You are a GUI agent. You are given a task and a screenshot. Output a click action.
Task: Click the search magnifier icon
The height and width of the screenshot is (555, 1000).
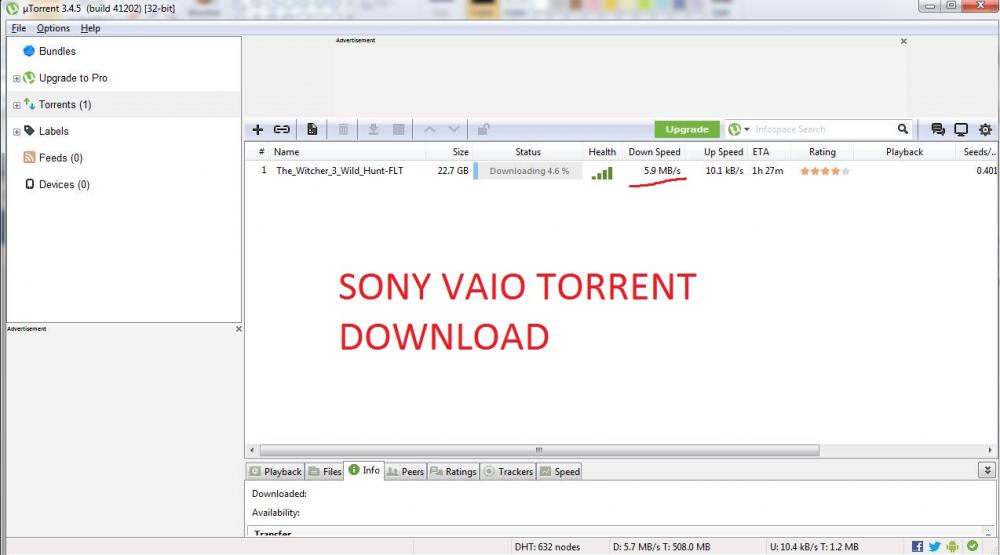[x=902, y=129]
